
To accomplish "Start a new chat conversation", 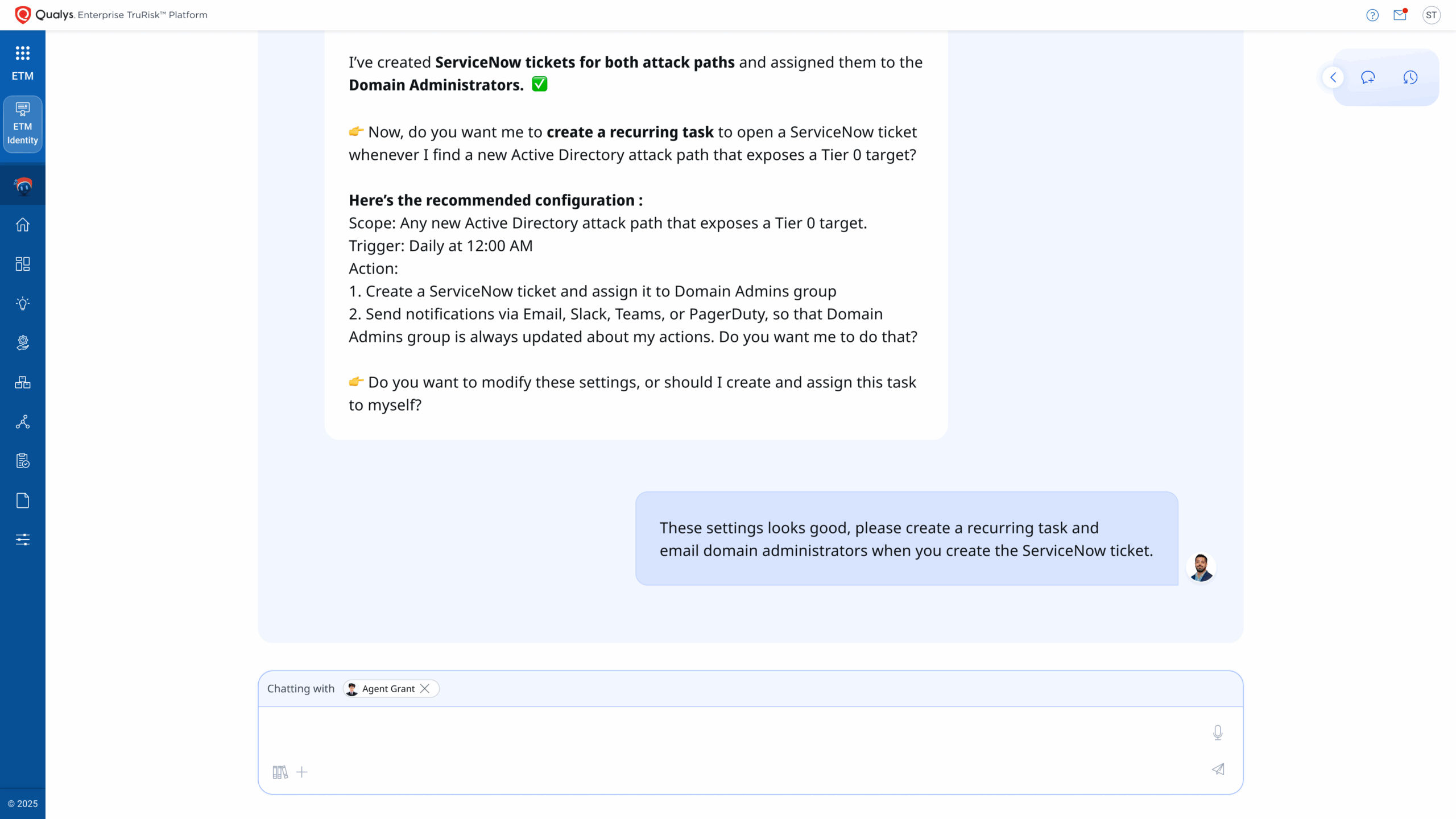I will point(1368,77).
